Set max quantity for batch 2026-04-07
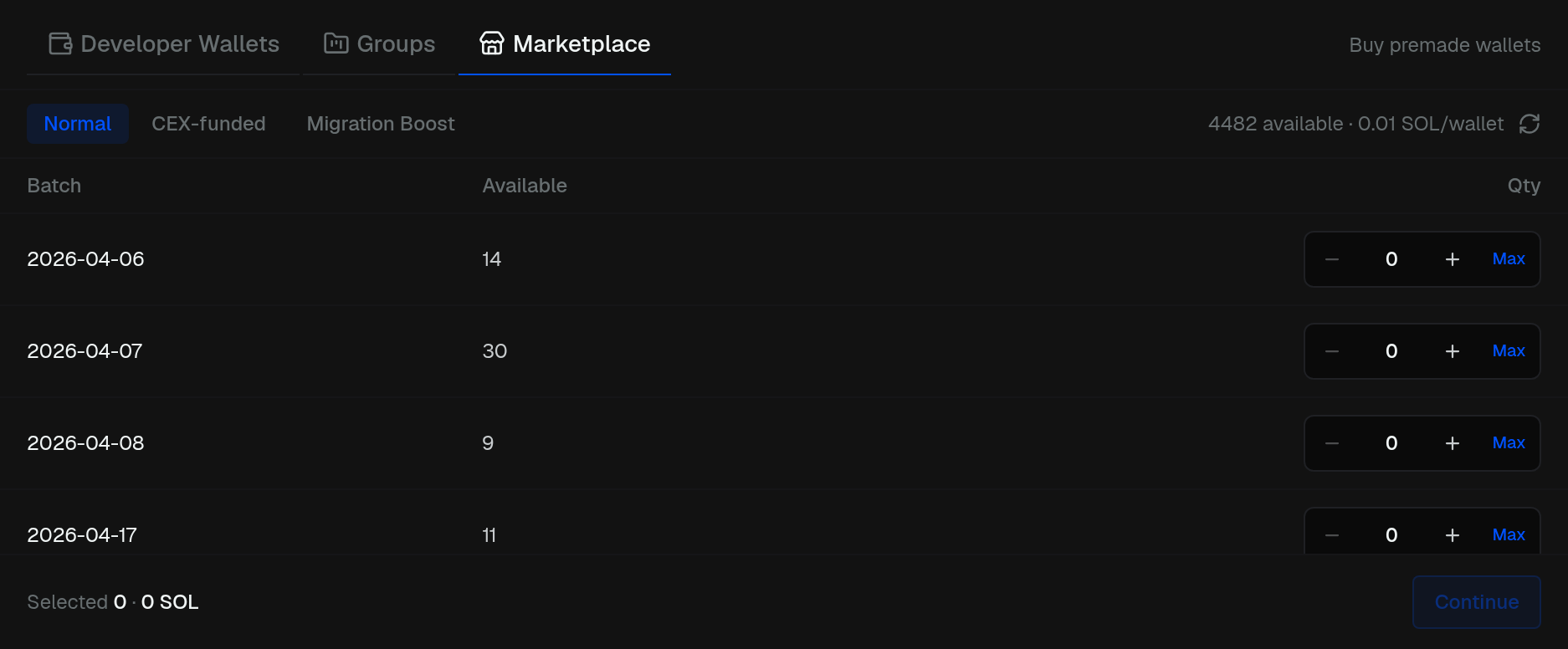 [1509, 351]
